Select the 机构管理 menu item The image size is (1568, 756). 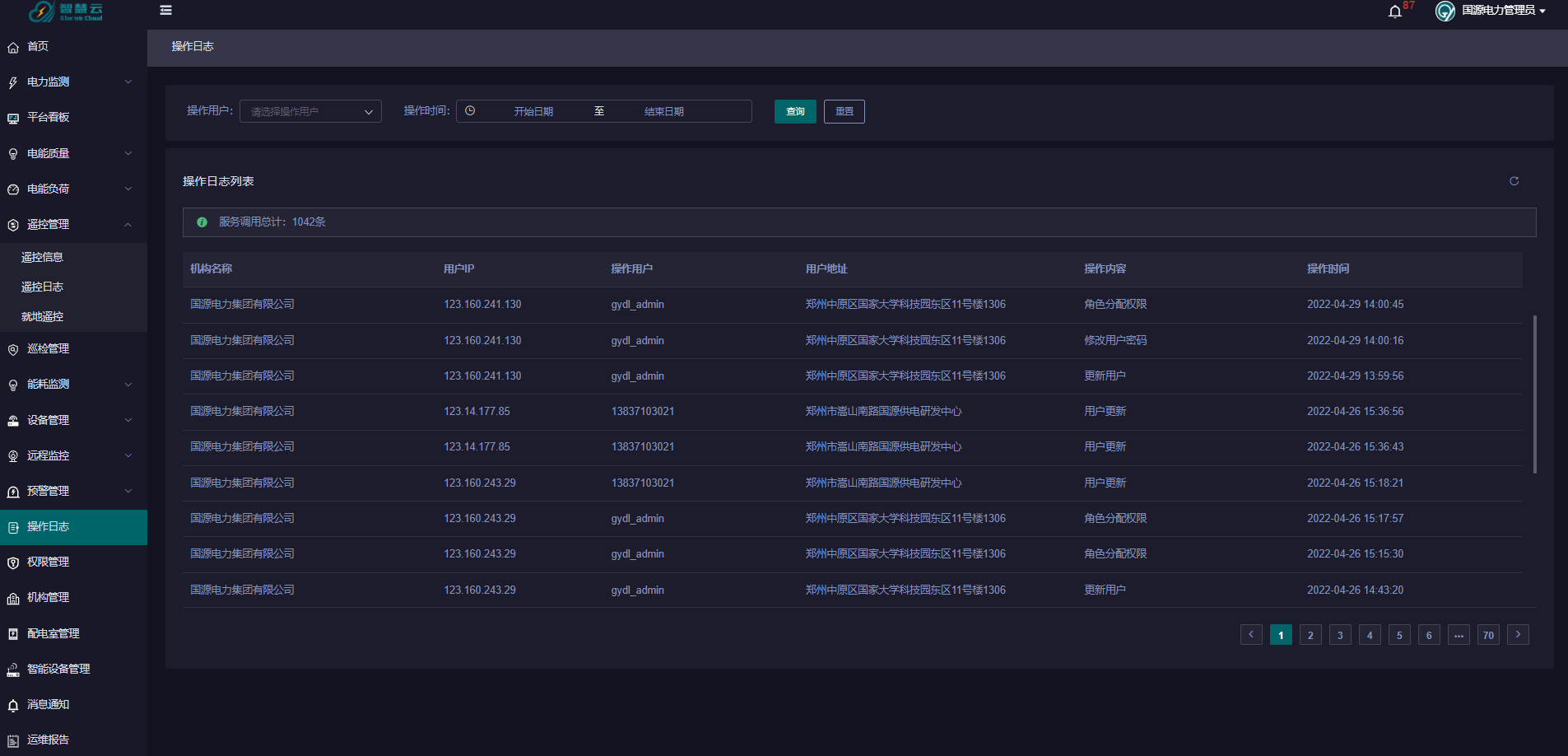point(48,598)
